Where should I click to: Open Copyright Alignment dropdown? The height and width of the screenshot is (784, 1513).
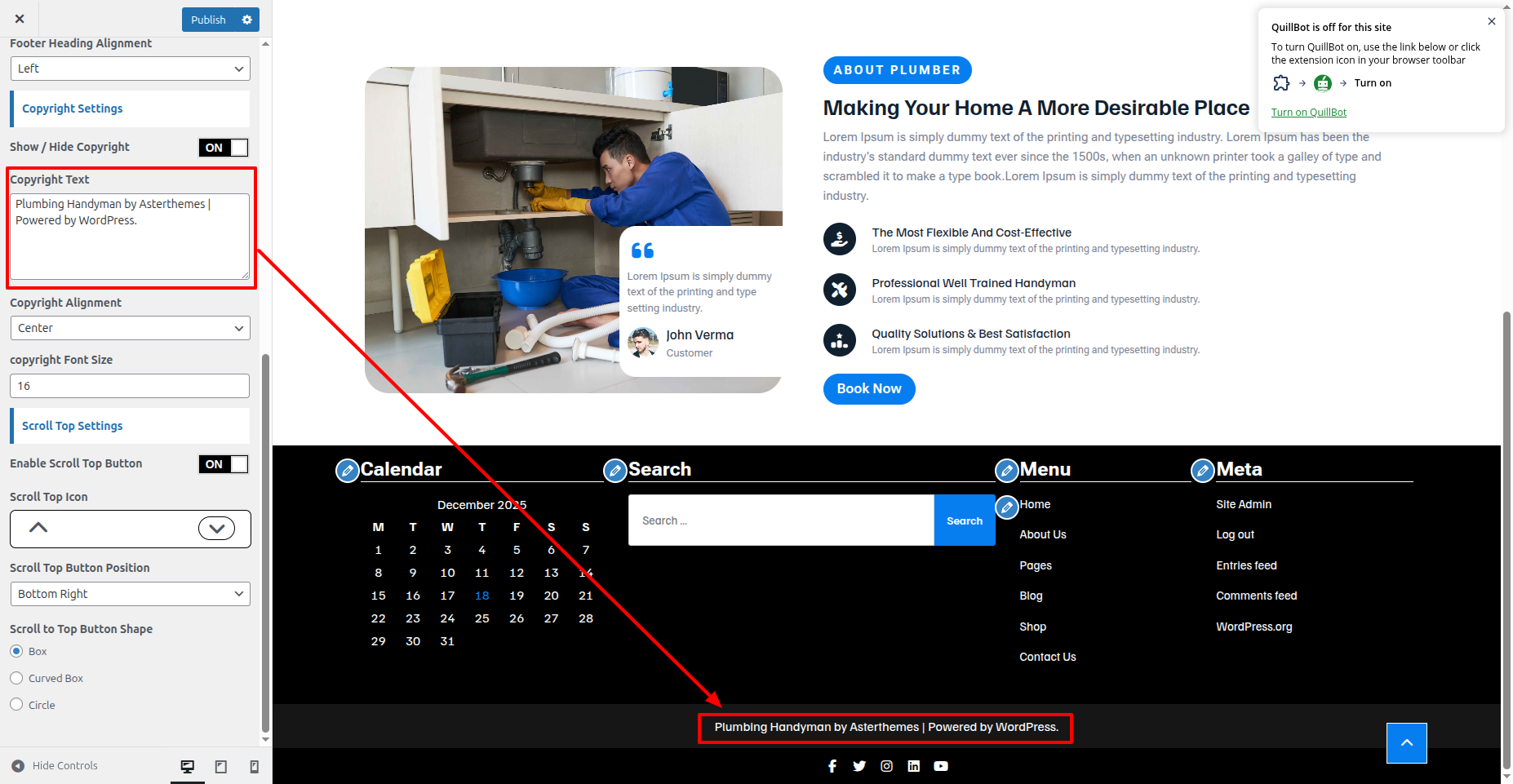[x=130, y=328]
